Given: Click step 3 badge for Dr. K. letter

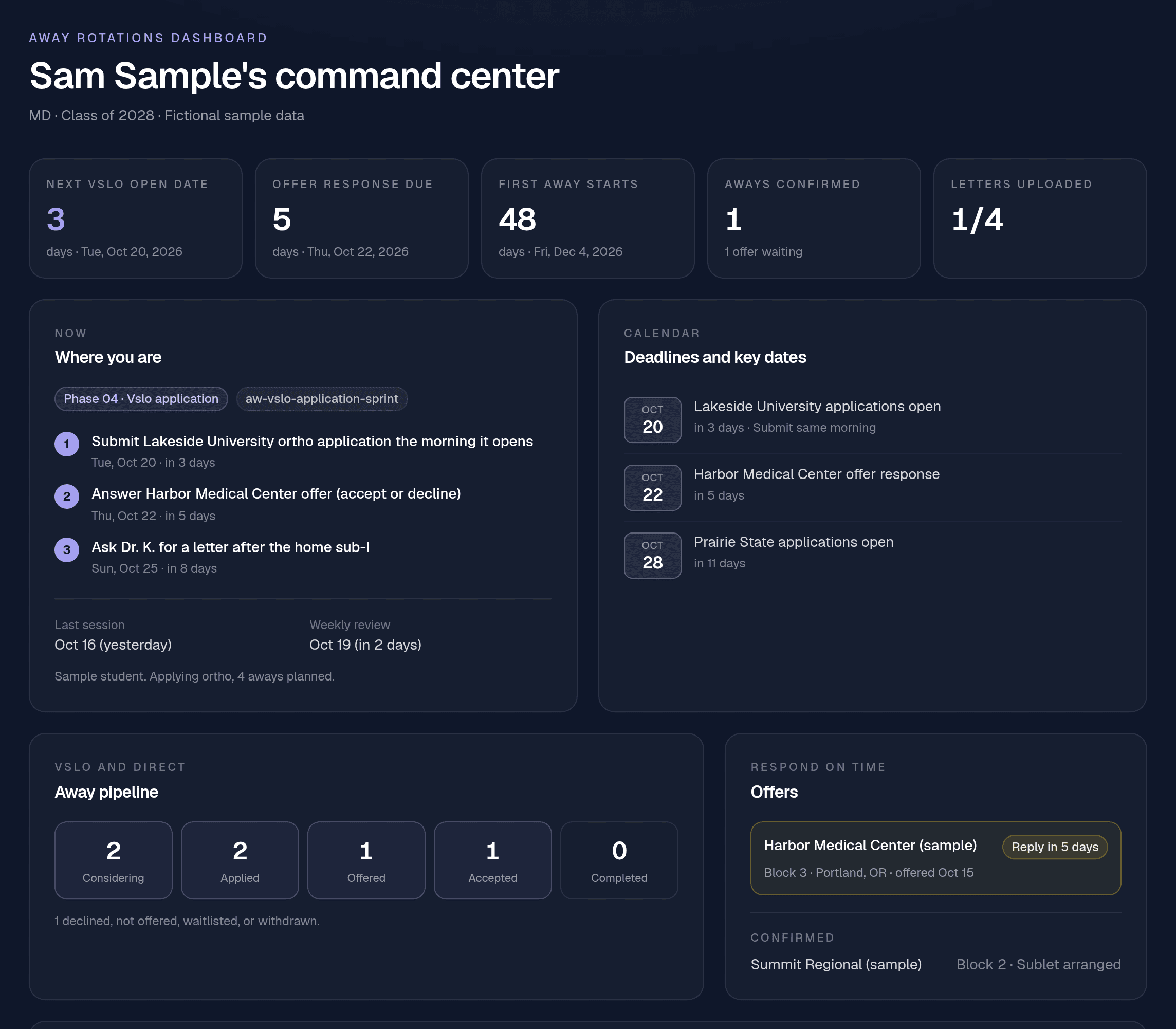Looking at the screenshot, I should (x=67, y=549).
